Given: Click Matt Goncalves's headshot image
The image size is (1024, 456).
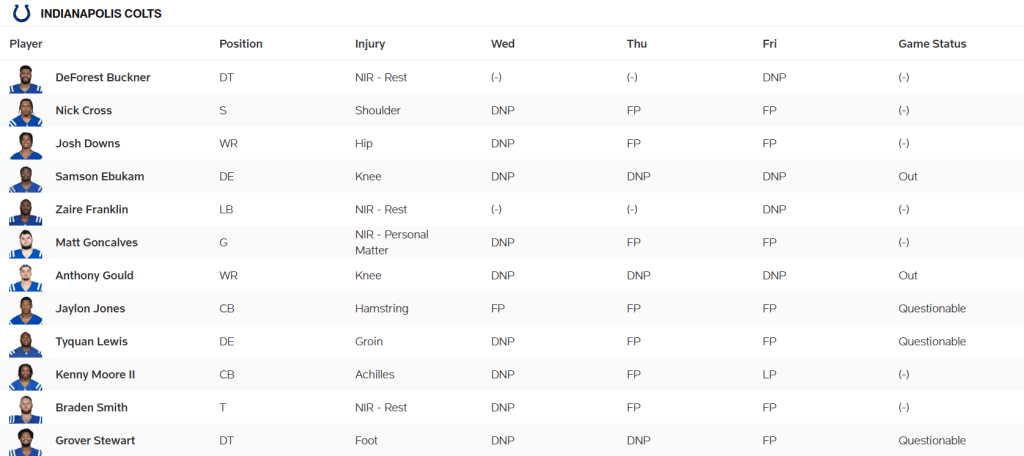Looking at the screenshot, I should coord(26,243).
